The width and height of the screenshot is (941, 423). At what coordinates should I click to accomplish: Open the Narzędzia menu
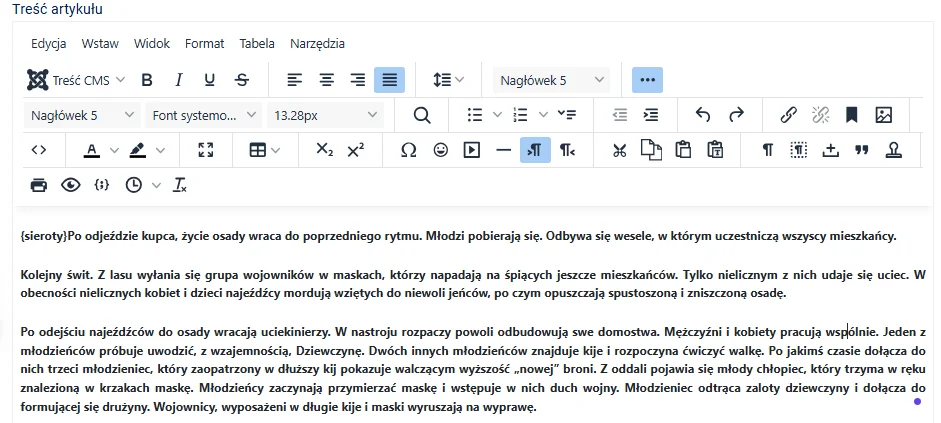pos(317,44)
